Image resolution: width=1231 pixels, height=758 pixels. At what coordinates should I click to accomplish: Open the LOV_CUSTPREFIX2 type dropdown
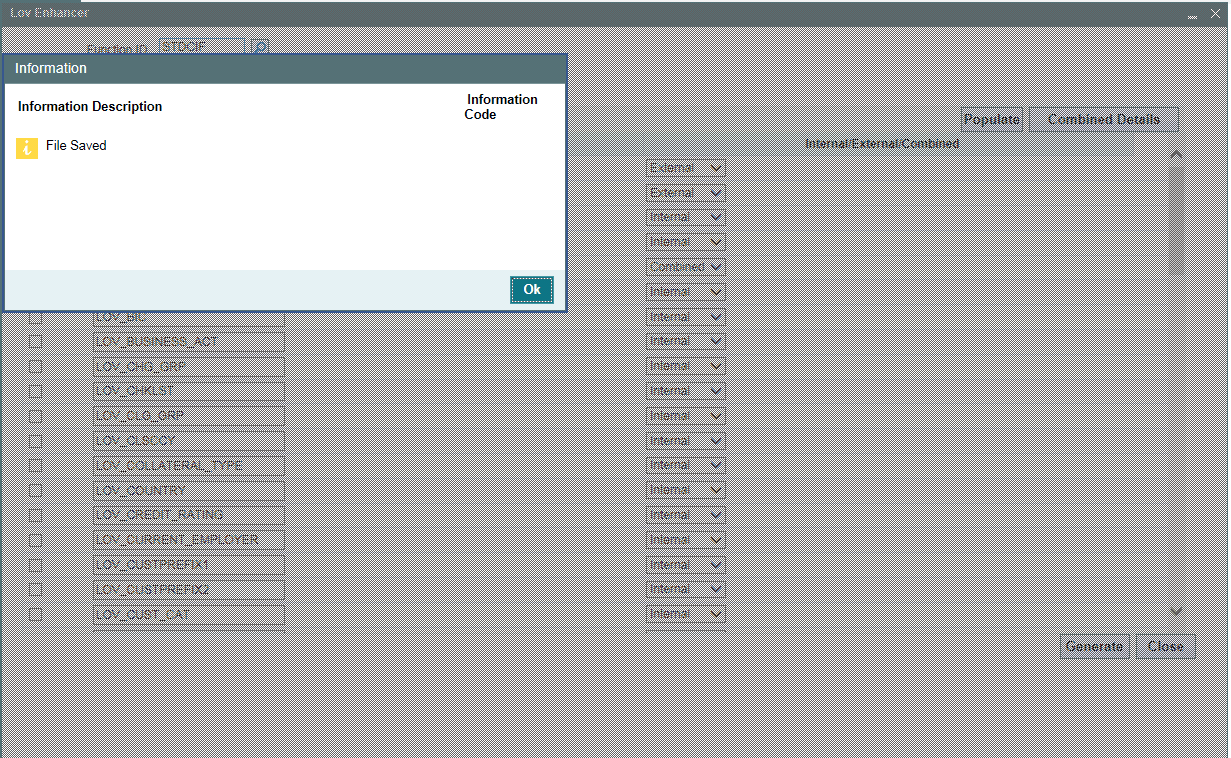[x=686, y=589]
